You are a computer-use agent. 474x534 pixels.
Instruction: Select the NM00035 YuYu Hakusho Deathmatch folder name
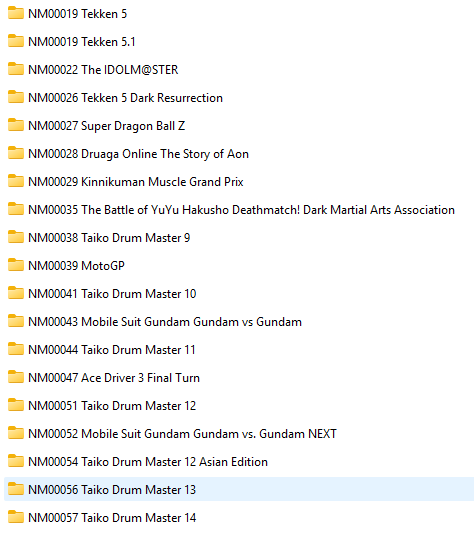click(241, 210)
